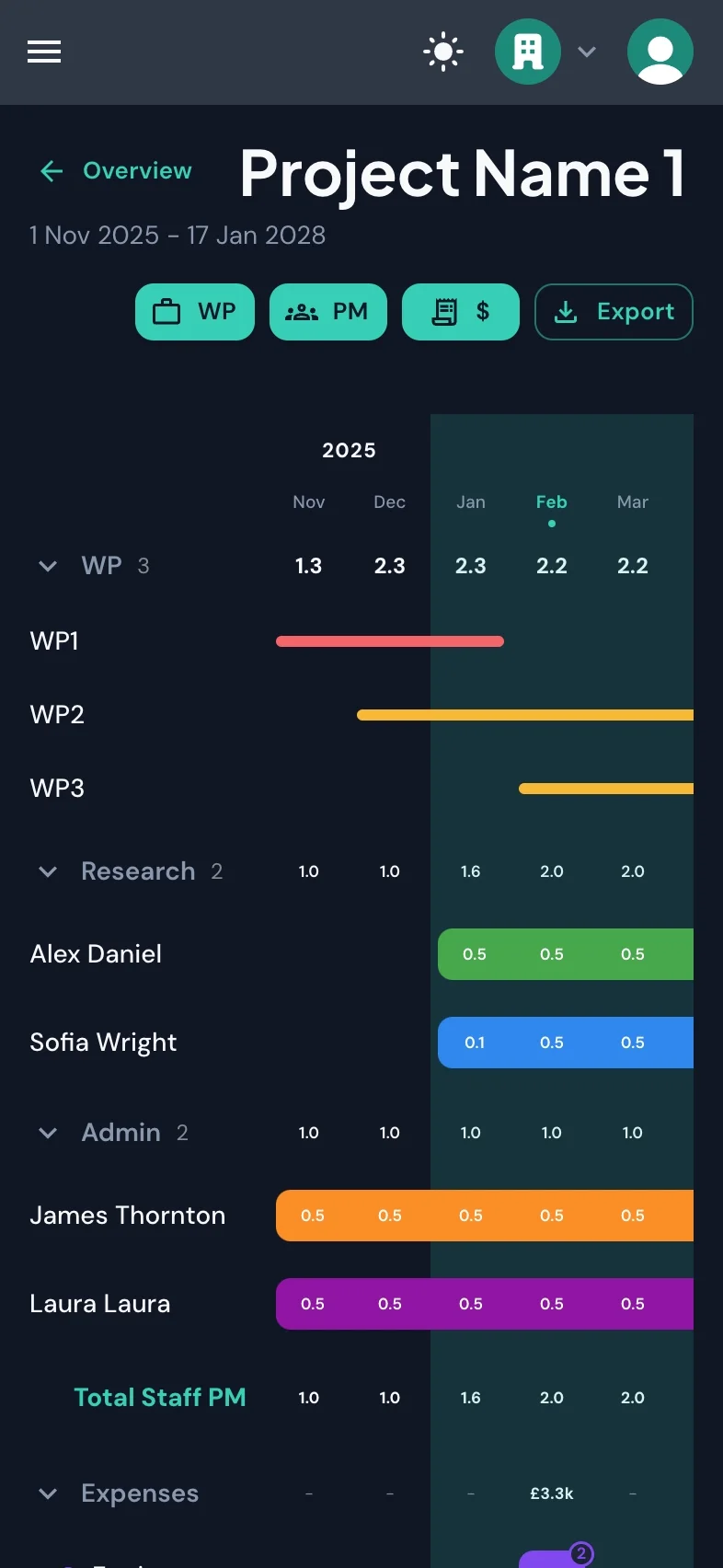
Task: Open the organization switcher dropdown arrow
Action: 587,52
